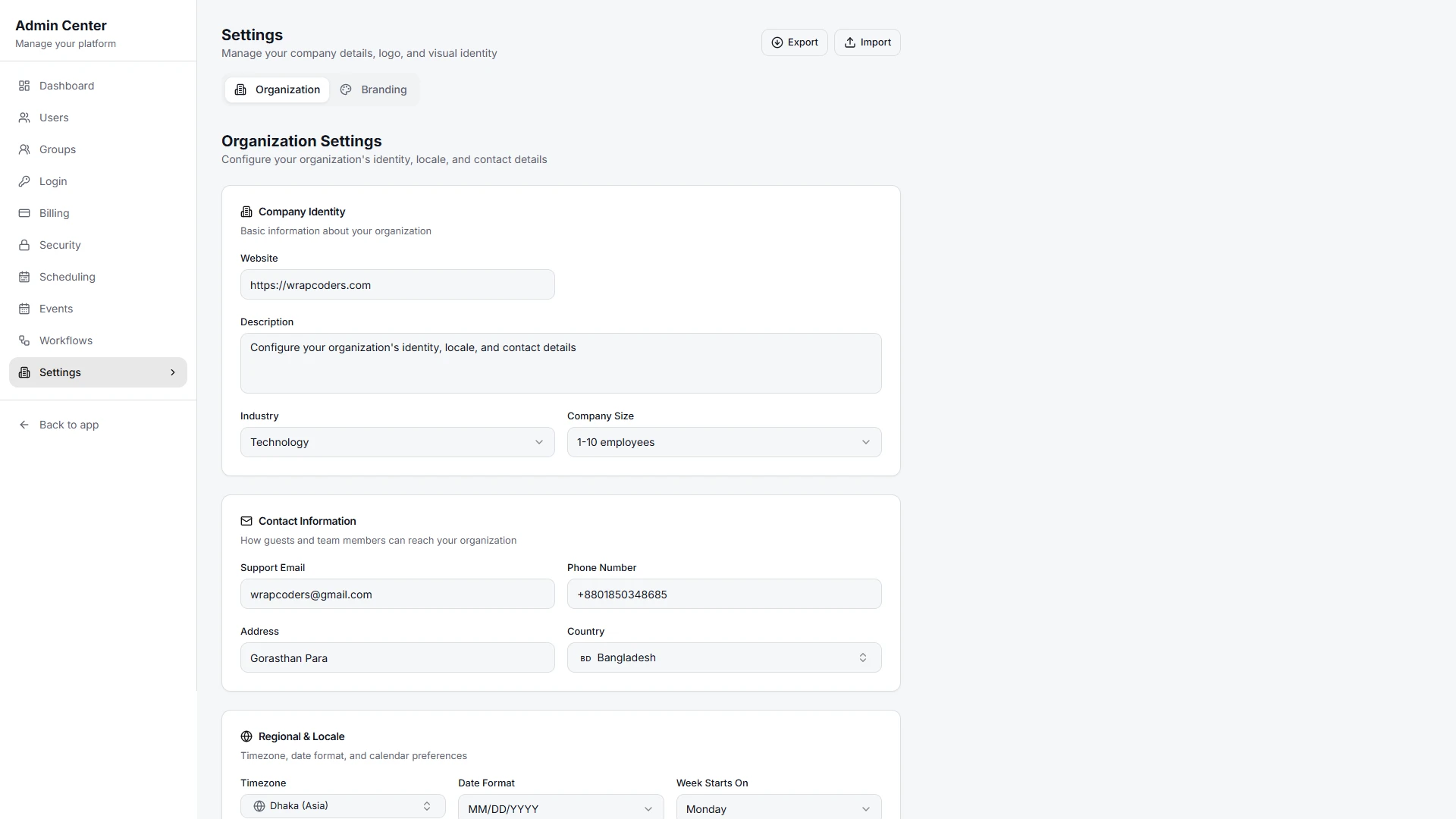1456x819 pixels.
Task: Open Workflows in the sidebar
Action: tap(98, 340)
